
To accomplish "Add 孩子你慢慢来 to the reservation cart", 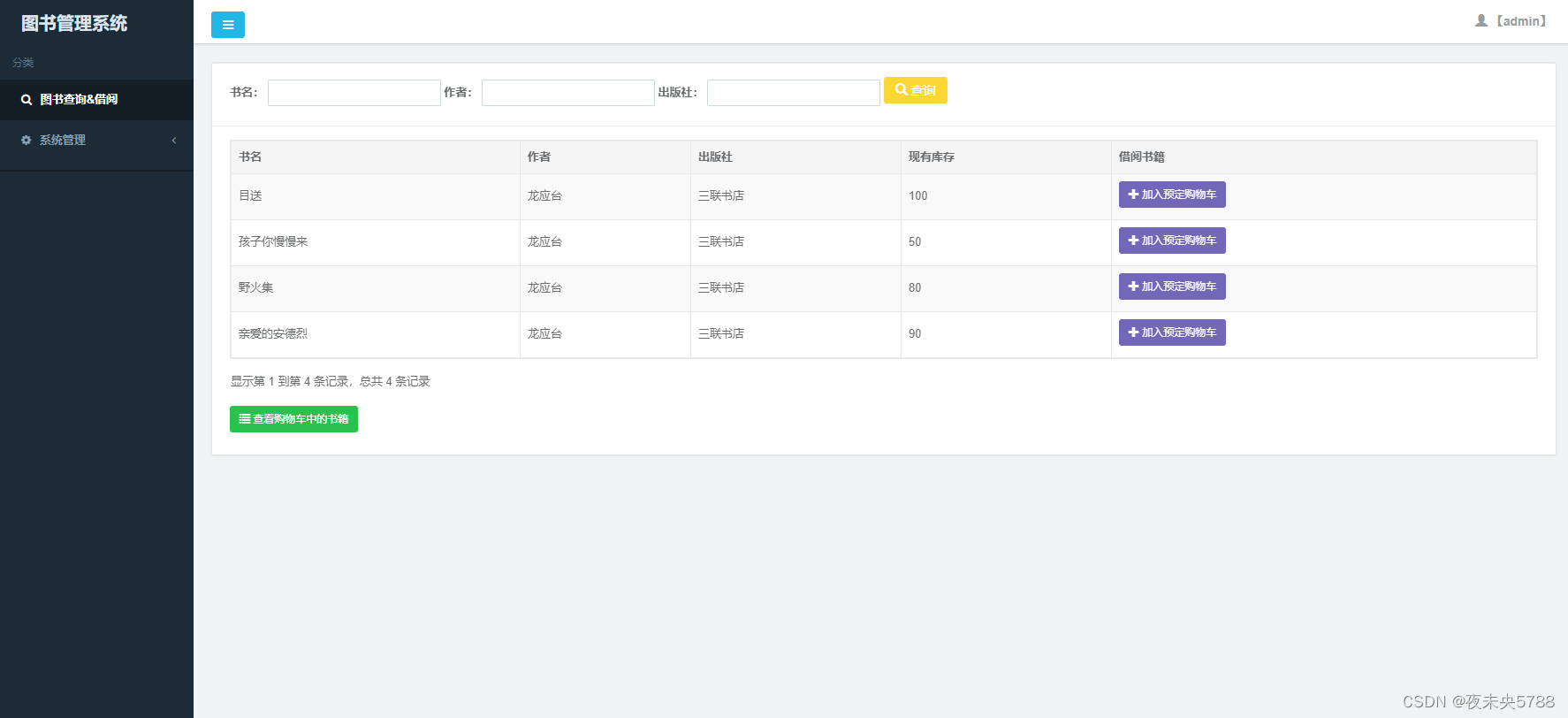I will click(x=1172, y=241).
